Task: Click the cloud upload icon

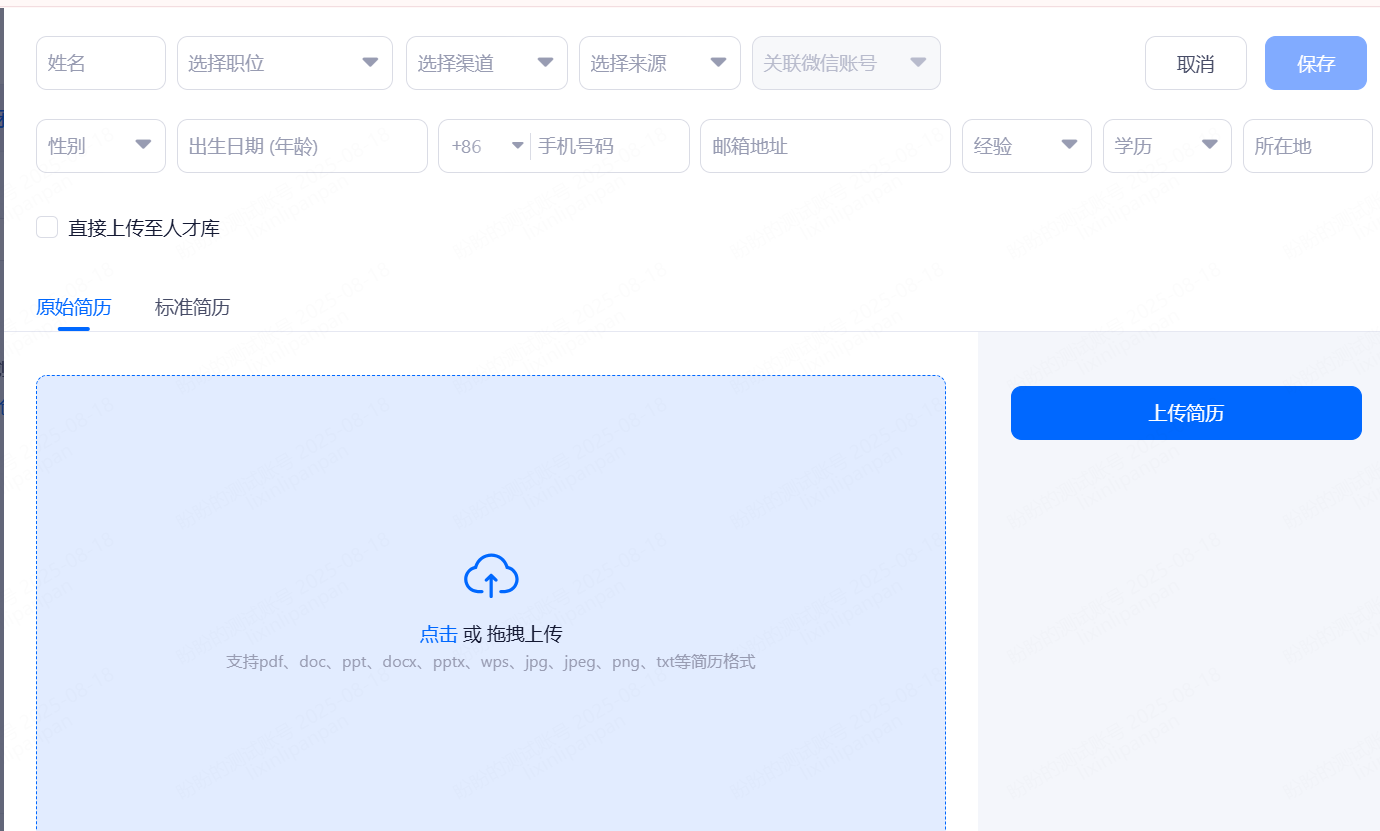Action: point(491,576)
